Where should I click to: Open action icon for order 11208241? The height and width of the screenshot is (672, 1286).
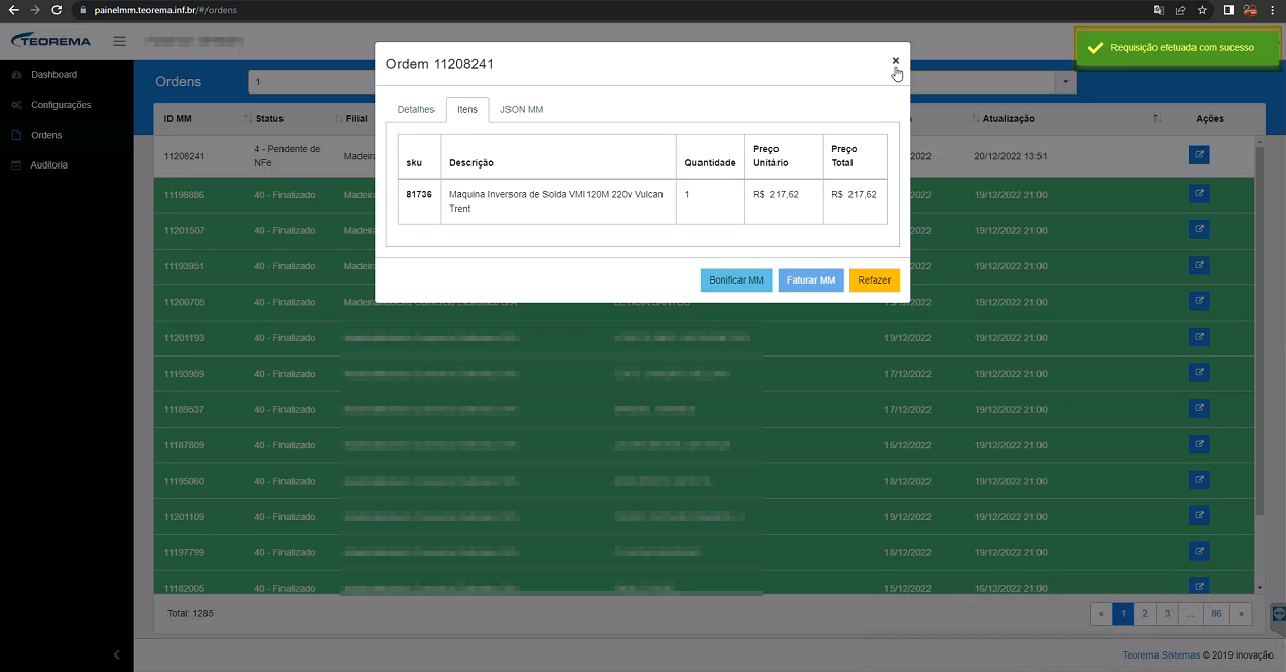1199,155
